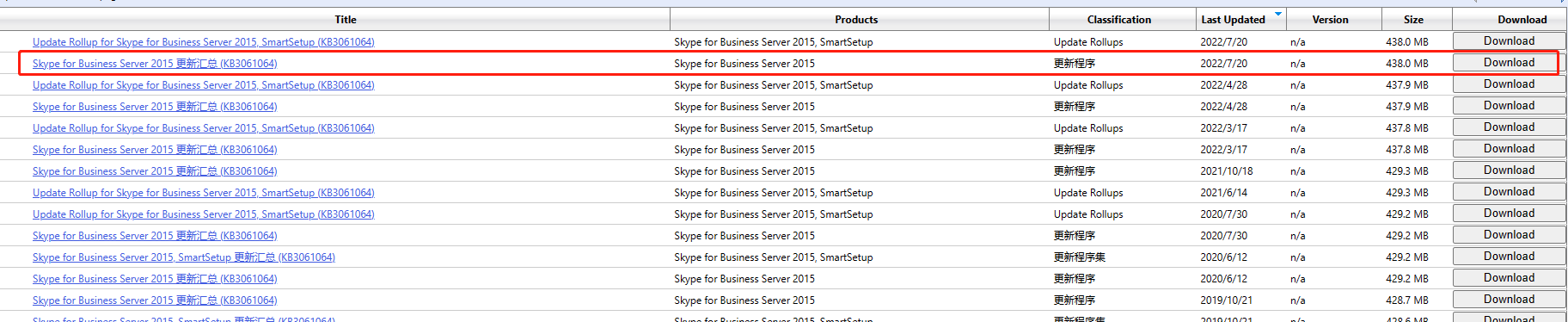Screen dimensions: 1568x322
Task: Open the 更新汇总 link in the 428.7 MB row
Action: [155, 300]
